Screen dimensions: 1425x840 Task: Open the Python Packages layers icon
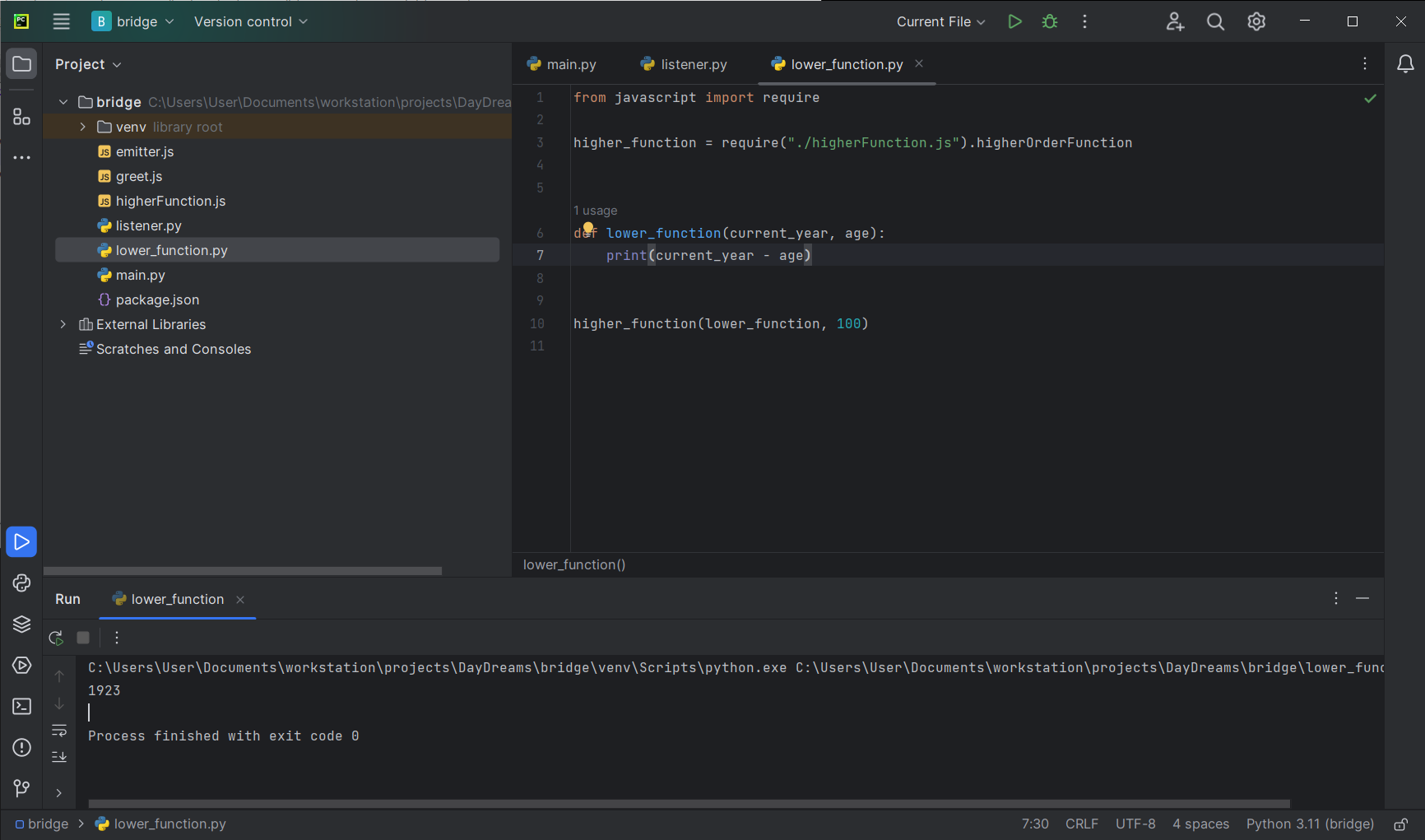21,624
